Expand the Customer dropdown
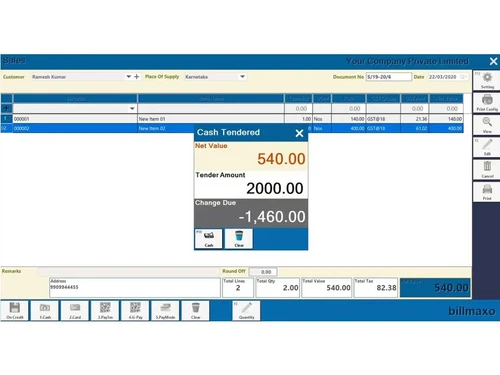This screenshot has height=375, width=500. tap(128, 77)
